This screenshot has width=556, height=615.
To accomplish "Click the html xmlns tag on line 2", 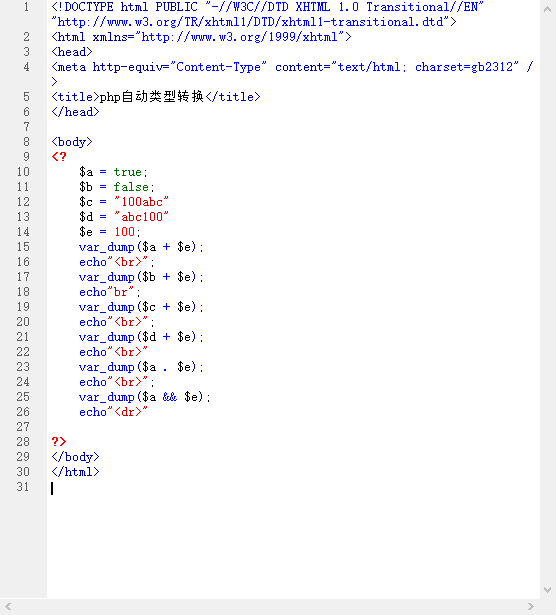I will pos(201,37).
